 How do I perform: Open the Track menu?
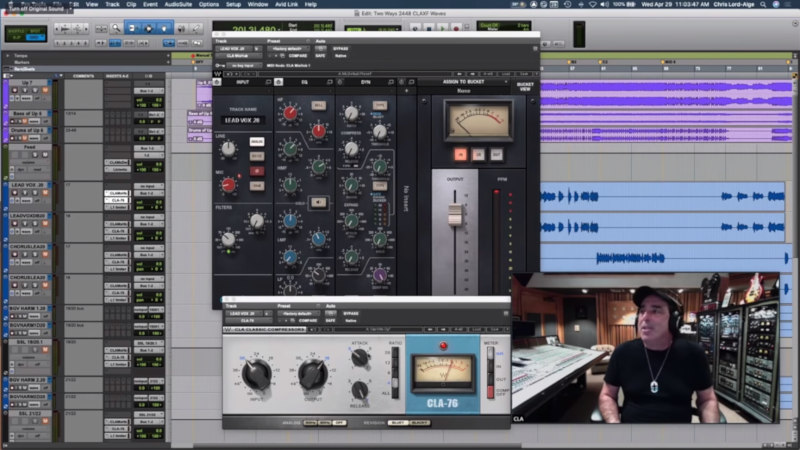112,4
